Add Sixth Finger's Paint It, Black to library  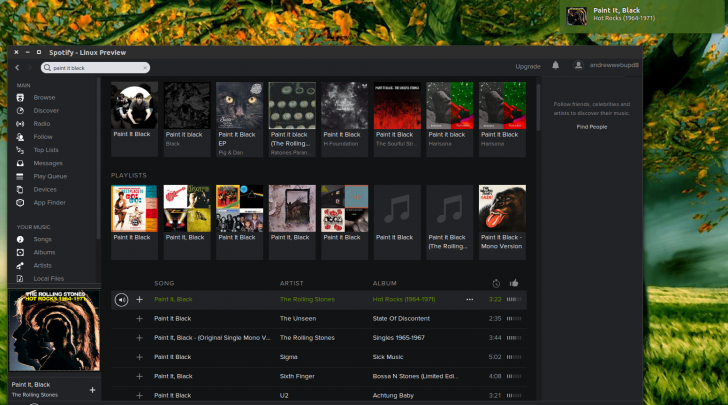pyautogui.click(x=139, y=376)
